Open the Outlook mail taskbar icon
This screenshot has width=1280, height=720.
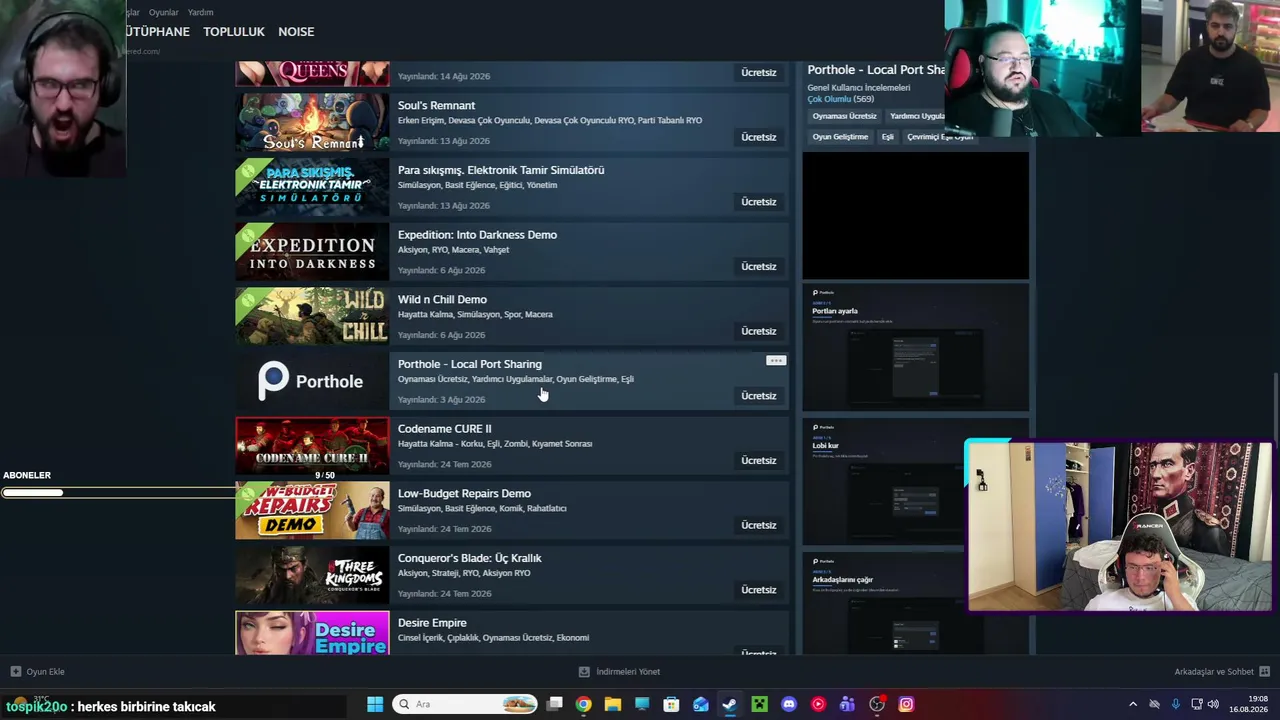[x=700, y=704]
